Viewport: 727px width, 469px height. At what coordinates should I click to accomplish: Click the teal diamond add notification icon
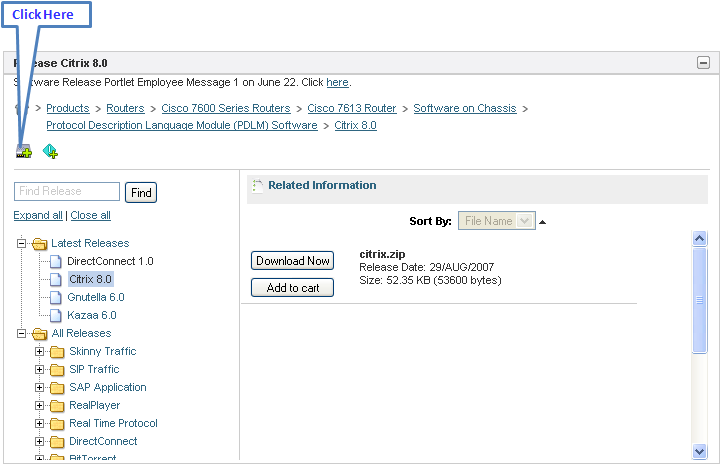(x=50, y=152)
